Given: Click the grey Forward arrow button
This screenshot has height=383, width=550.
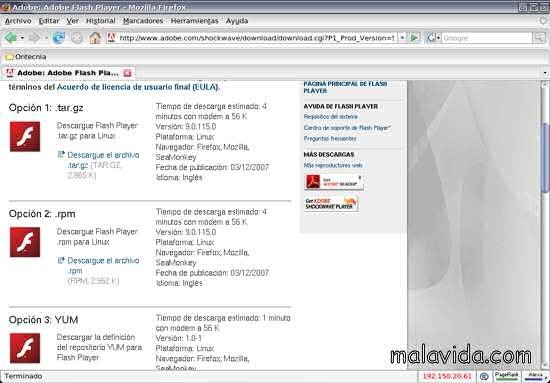Looking at the screenshot, I should point(35,38).
